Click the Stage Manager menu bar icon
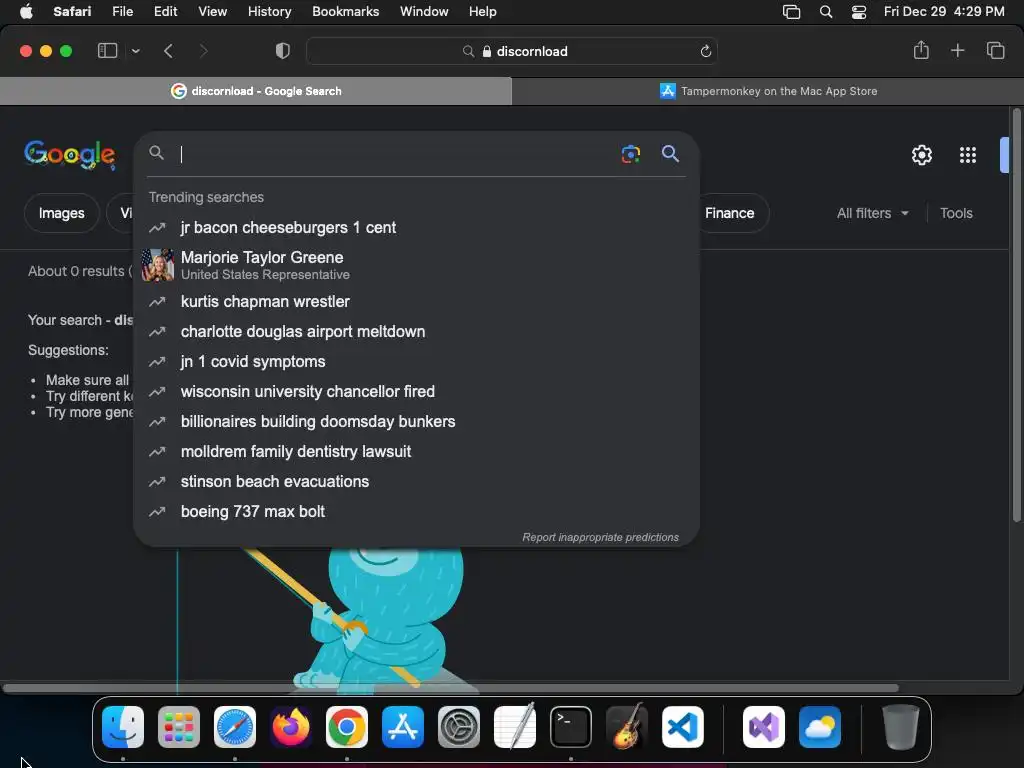 coord(791,12)
